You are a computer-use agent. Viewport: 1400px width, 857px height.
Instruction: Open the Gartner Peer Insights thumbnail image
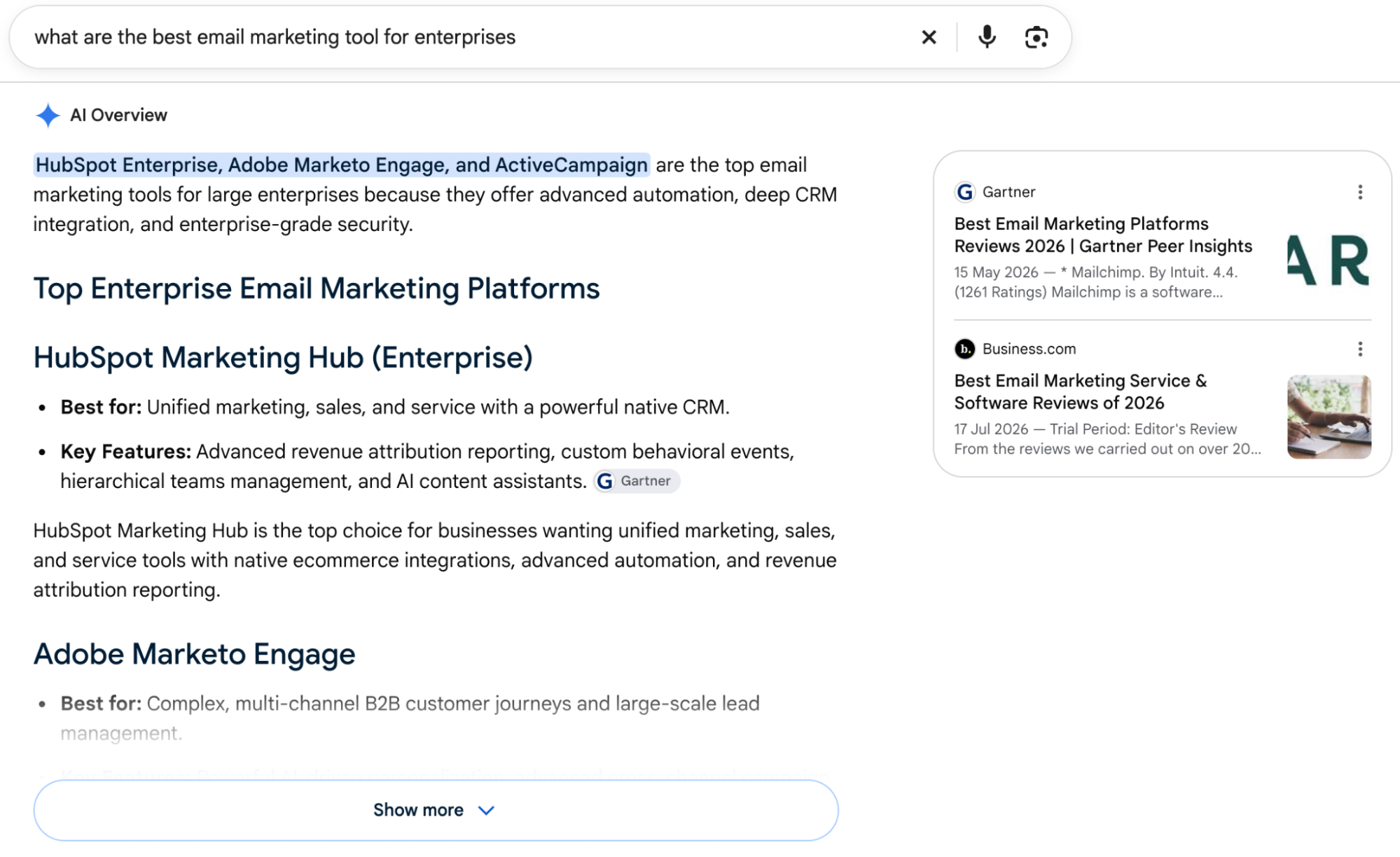(1329, 260)
